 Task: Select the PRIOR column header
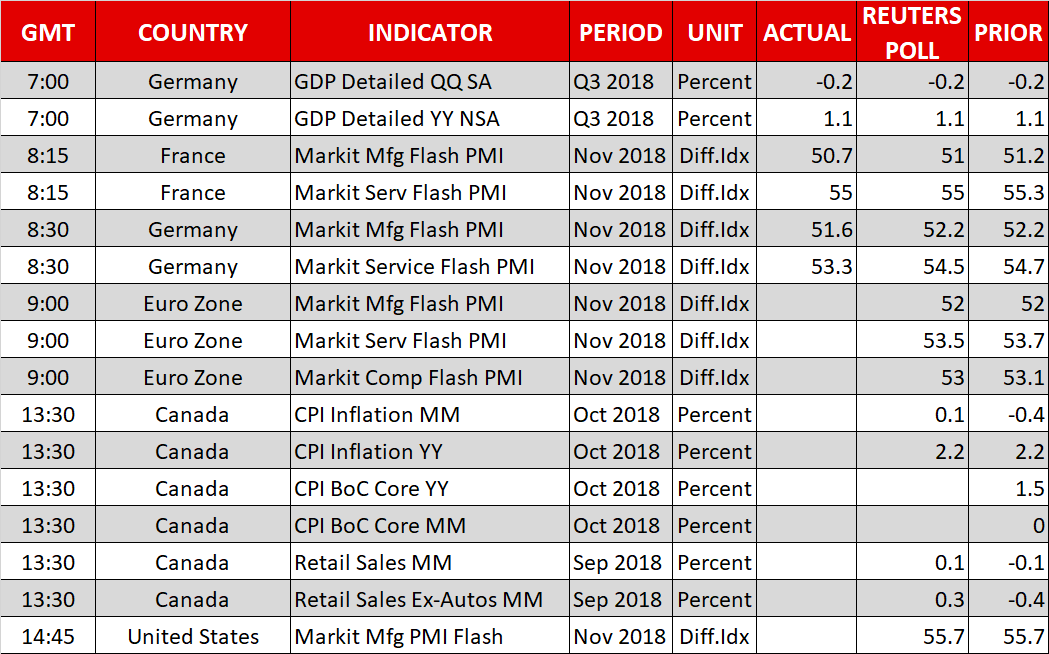pyautogui.click(x=1008, y=32)
